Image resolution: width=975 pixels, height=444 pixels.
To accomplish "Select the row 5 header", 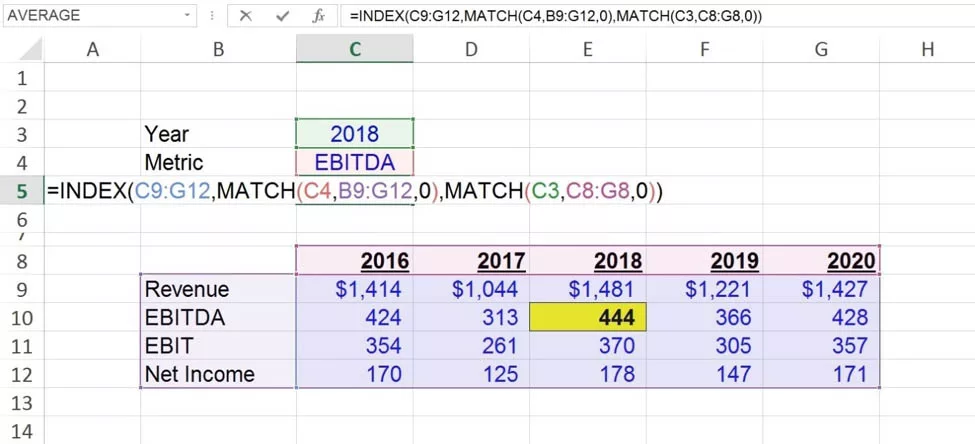I will [22, 190].
